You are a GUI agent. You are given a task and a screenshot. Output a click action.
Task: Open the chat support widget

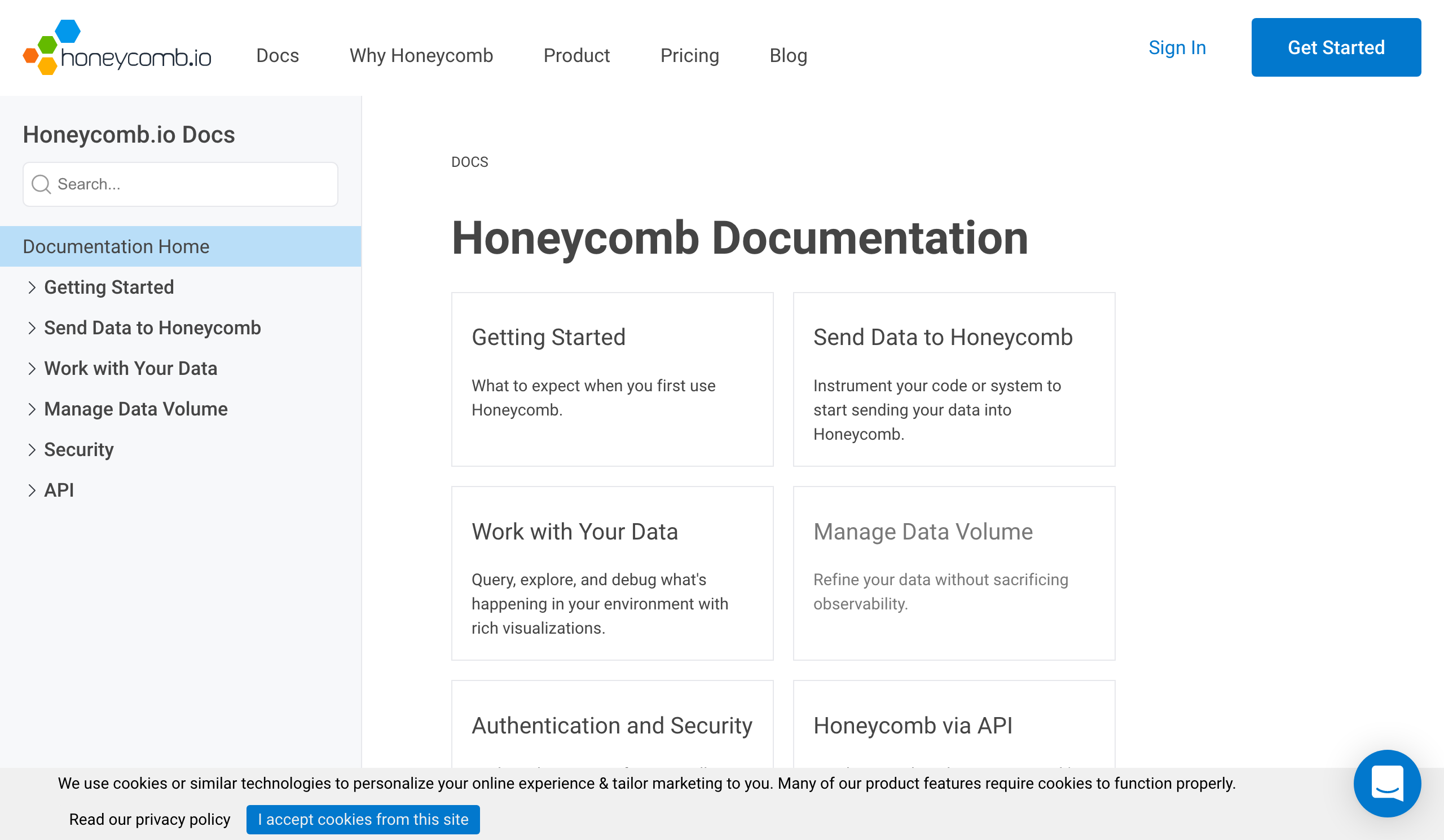(x=1386, y=782)
